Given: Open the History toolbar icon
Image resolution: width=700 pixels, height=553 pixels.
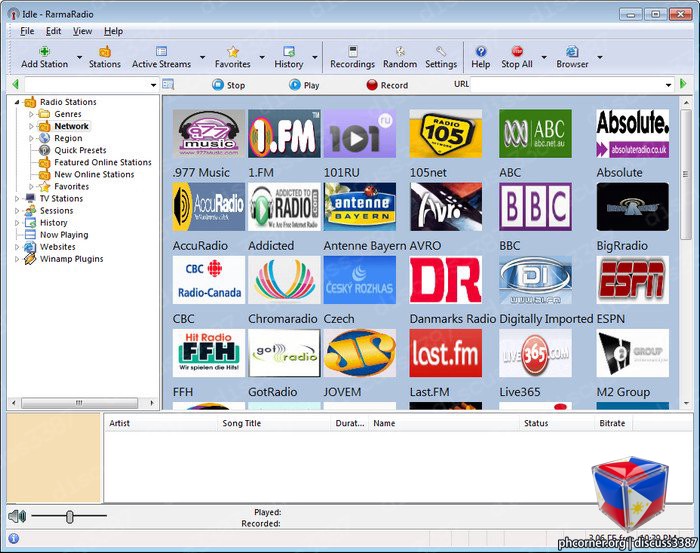Looking at the screenshot, I should point(289,52).
